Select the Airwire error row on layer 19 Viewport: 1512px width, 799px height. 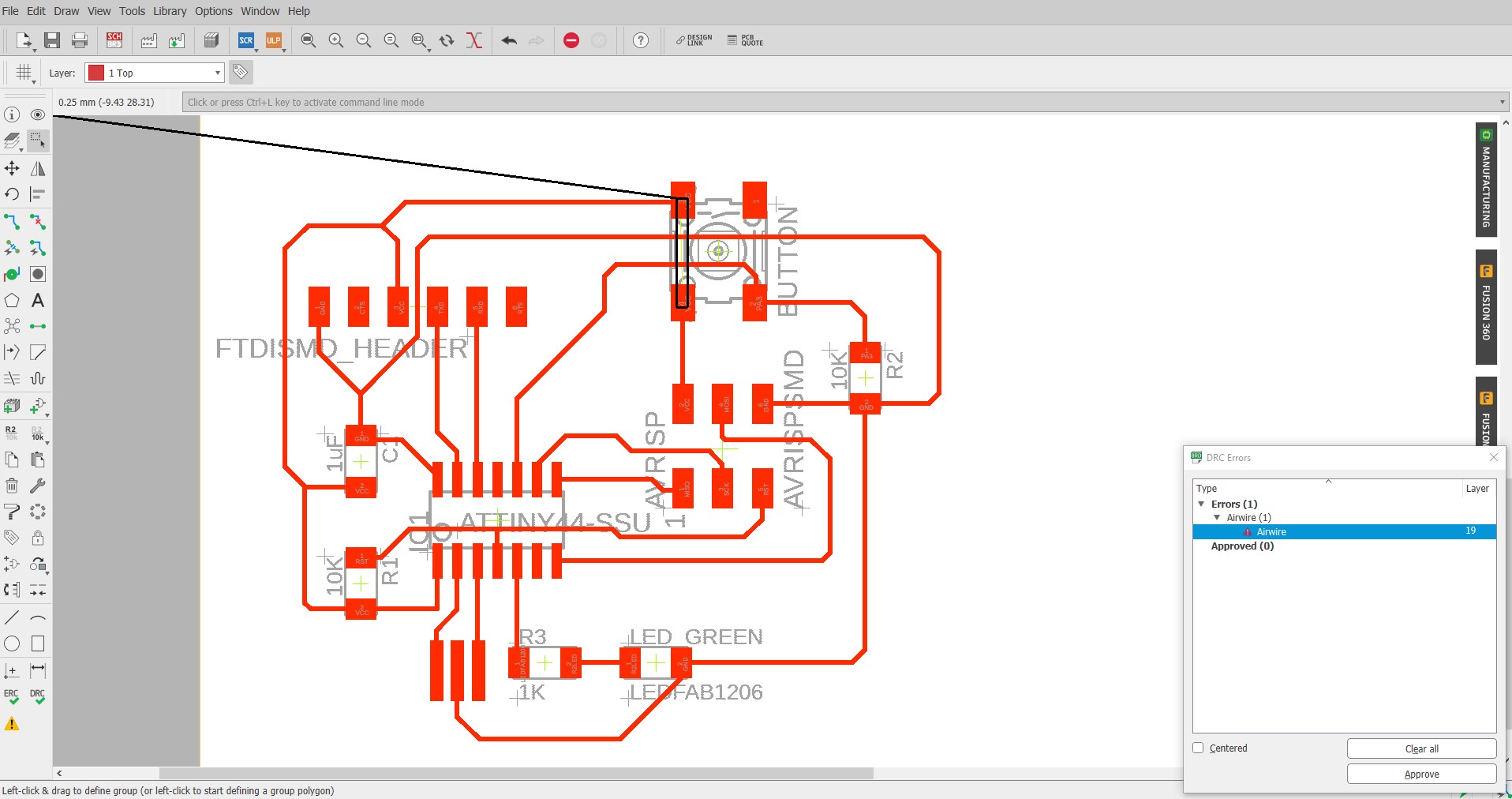click(1345, 531)
